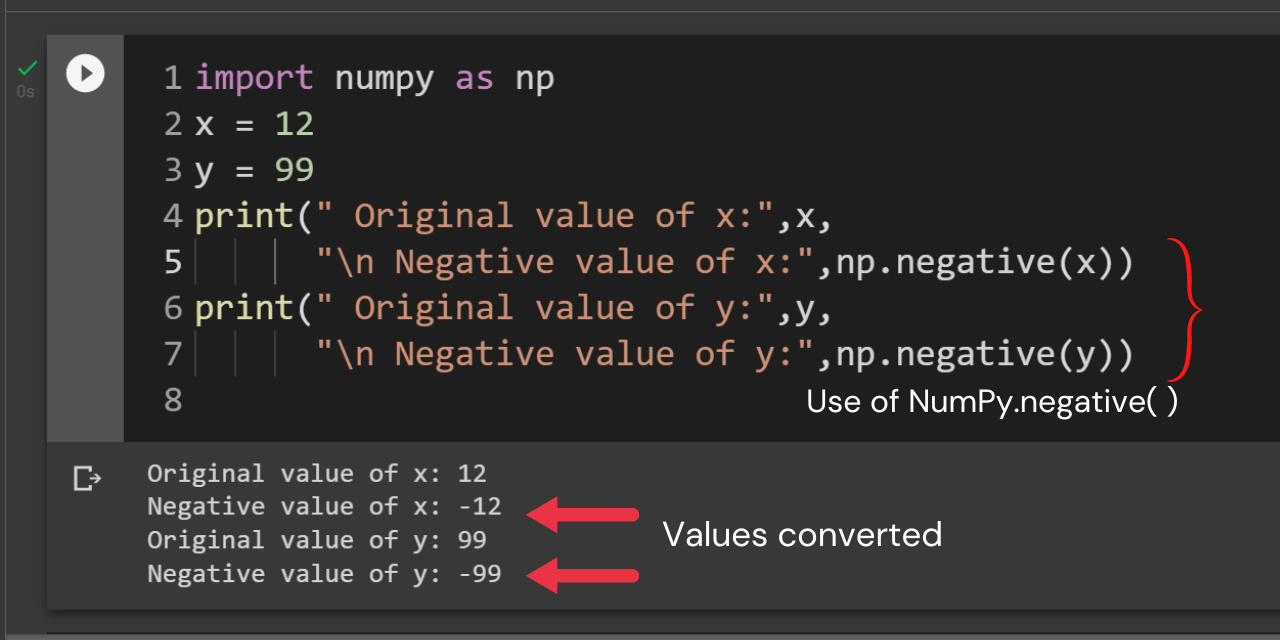Image resolution: width=1280 pixels, height=640 pixels.
Task: Click the Use of NumPy.negative( ) label
Action: (992, 401)
